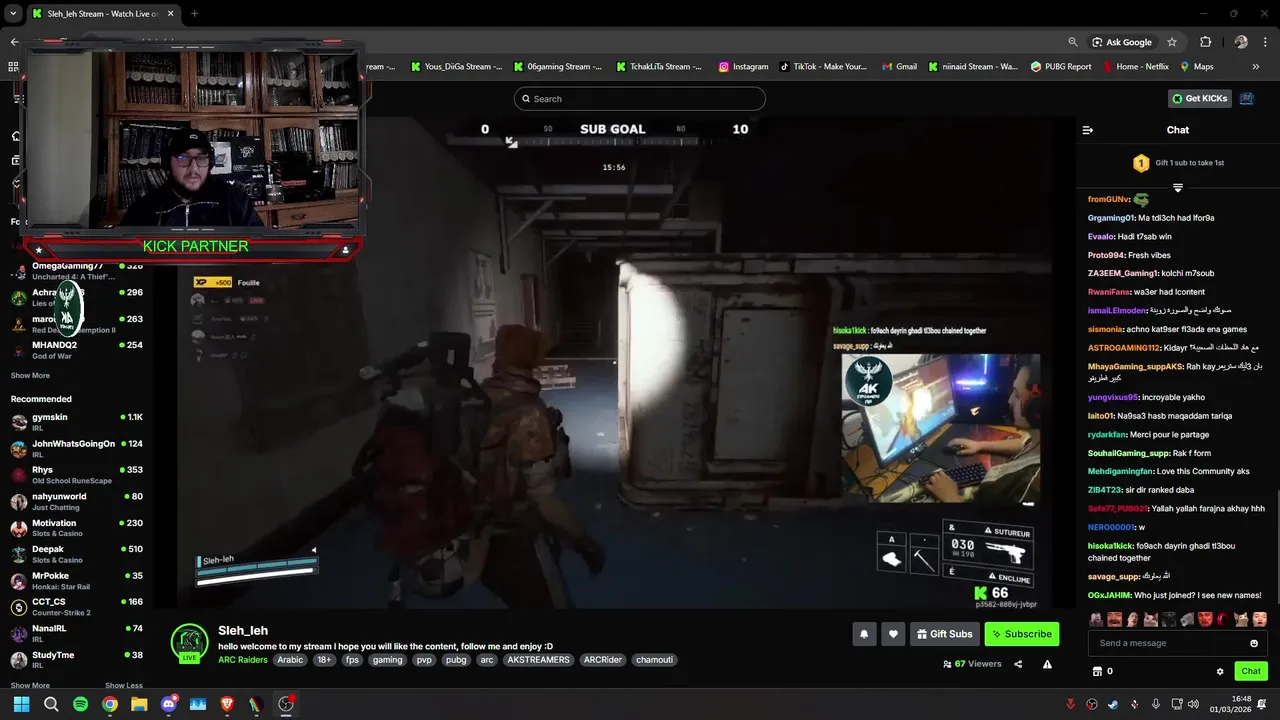Viewport: 1280px width, 720px height.
Task: Open the share stream icon
Action: point(1018,664)
